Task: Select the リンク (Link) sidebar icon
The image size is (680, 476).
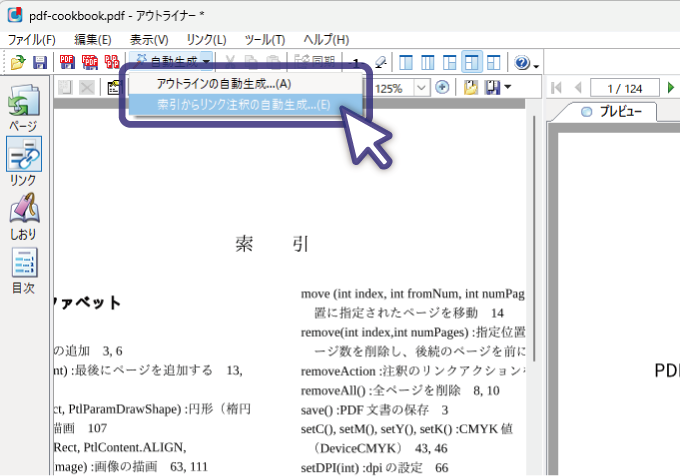Action: [23, 161]
